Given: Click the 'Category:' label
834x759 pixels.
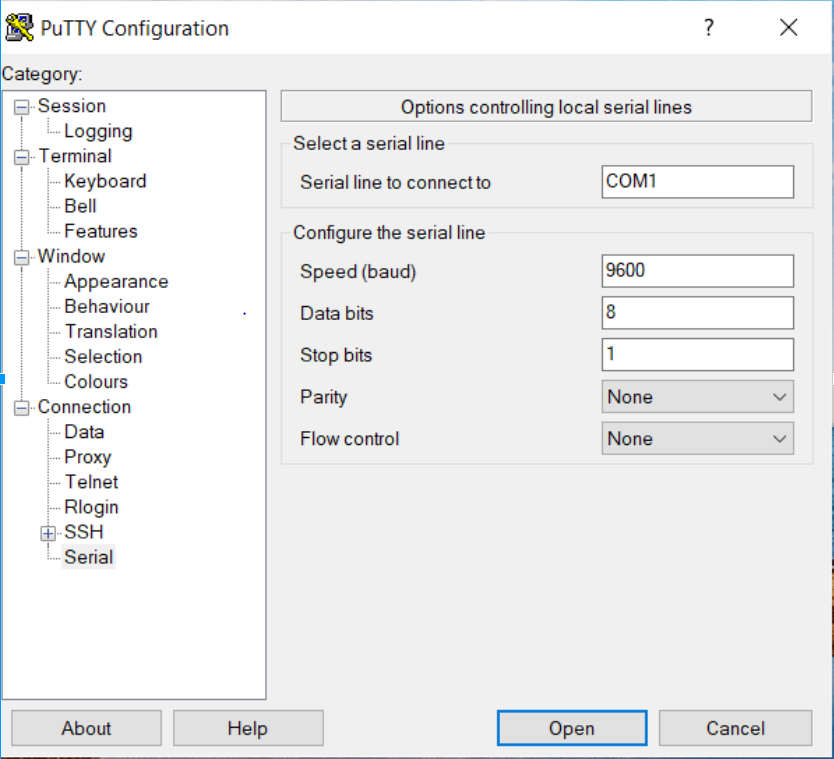Looking at the screenshot, I should pyautogui.click(x=42, y=73).
